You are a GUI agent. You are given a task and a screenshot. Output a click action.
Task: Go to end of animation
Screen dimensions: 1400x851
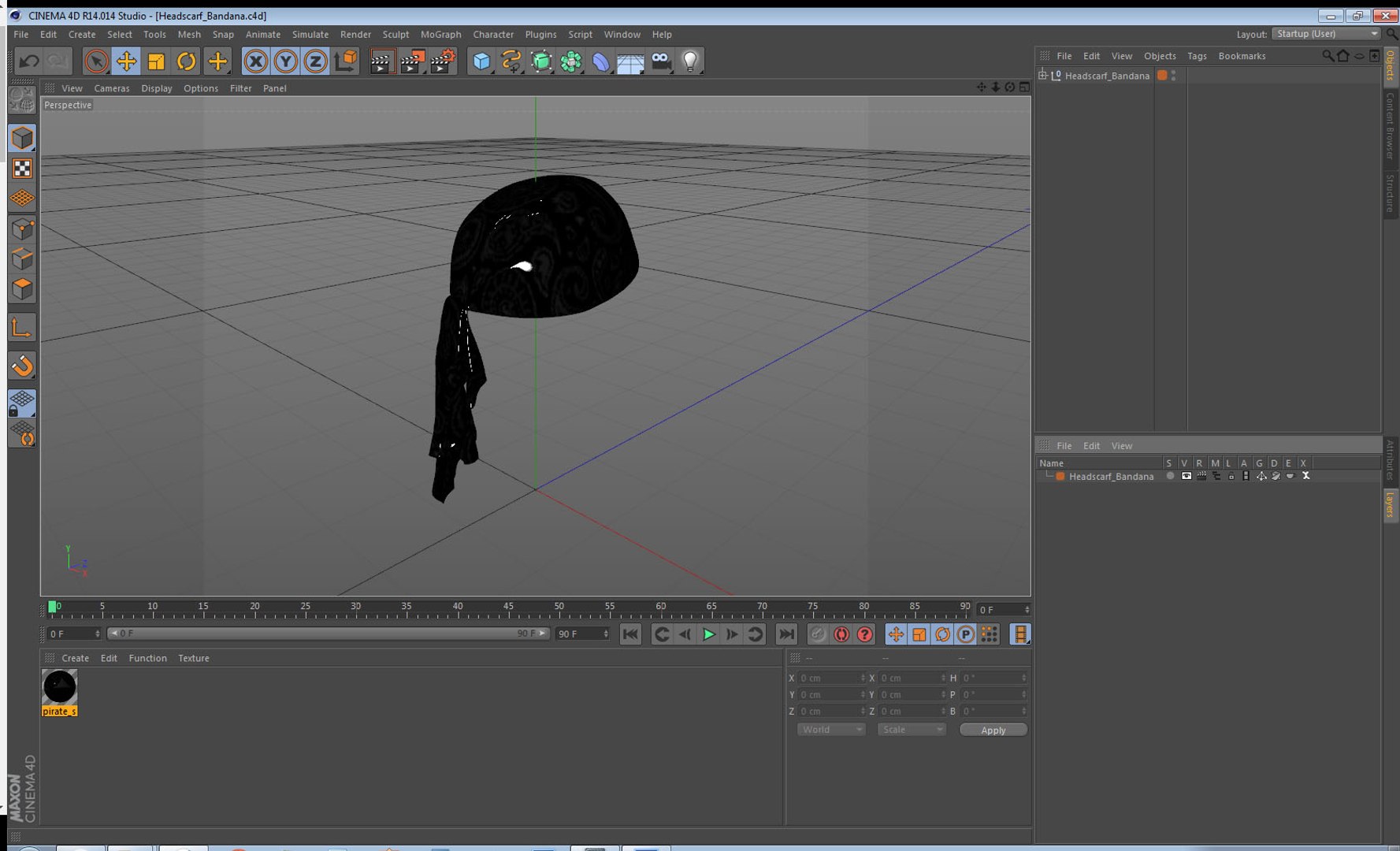(x=786, y=634)
